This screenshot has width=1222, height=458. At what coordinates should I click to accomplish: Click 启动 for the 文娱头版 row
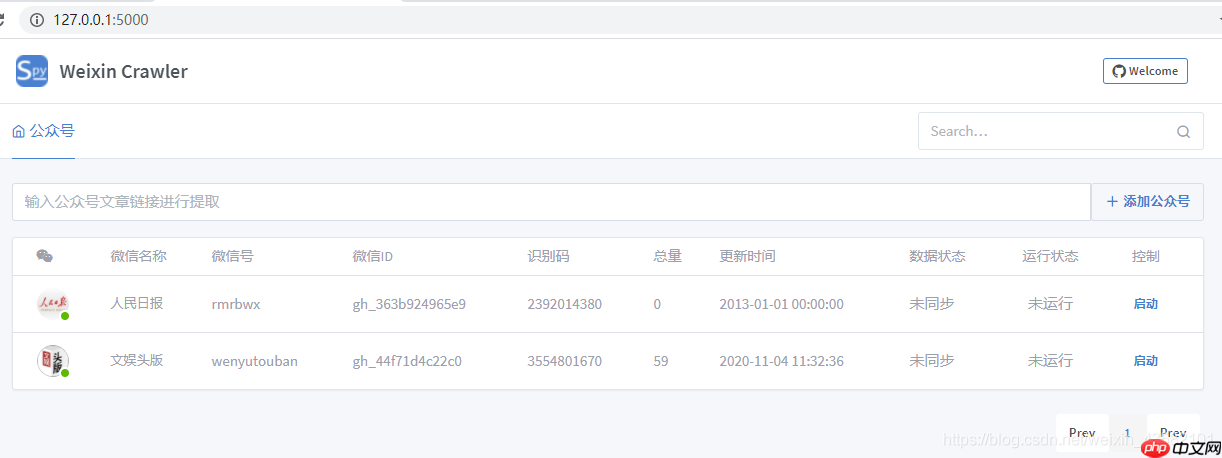1146,361
